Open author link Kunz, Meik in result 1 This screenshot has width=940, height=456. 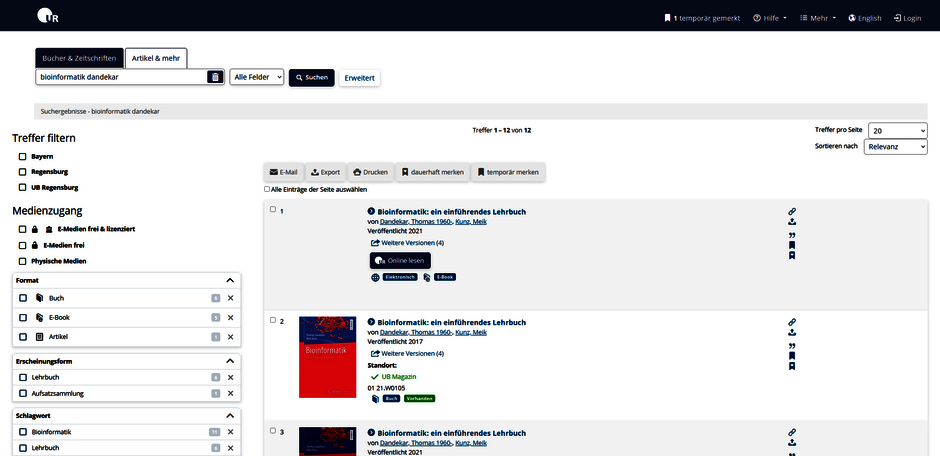click(x=473, y=222)
